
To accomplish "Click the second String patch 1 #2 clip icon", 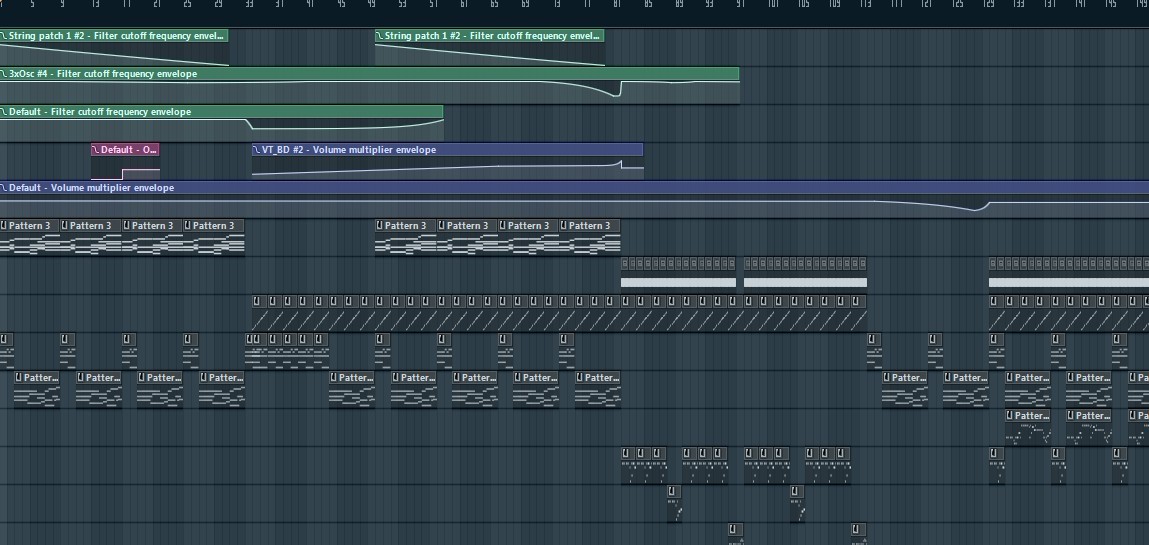I will tap(380, 36).
